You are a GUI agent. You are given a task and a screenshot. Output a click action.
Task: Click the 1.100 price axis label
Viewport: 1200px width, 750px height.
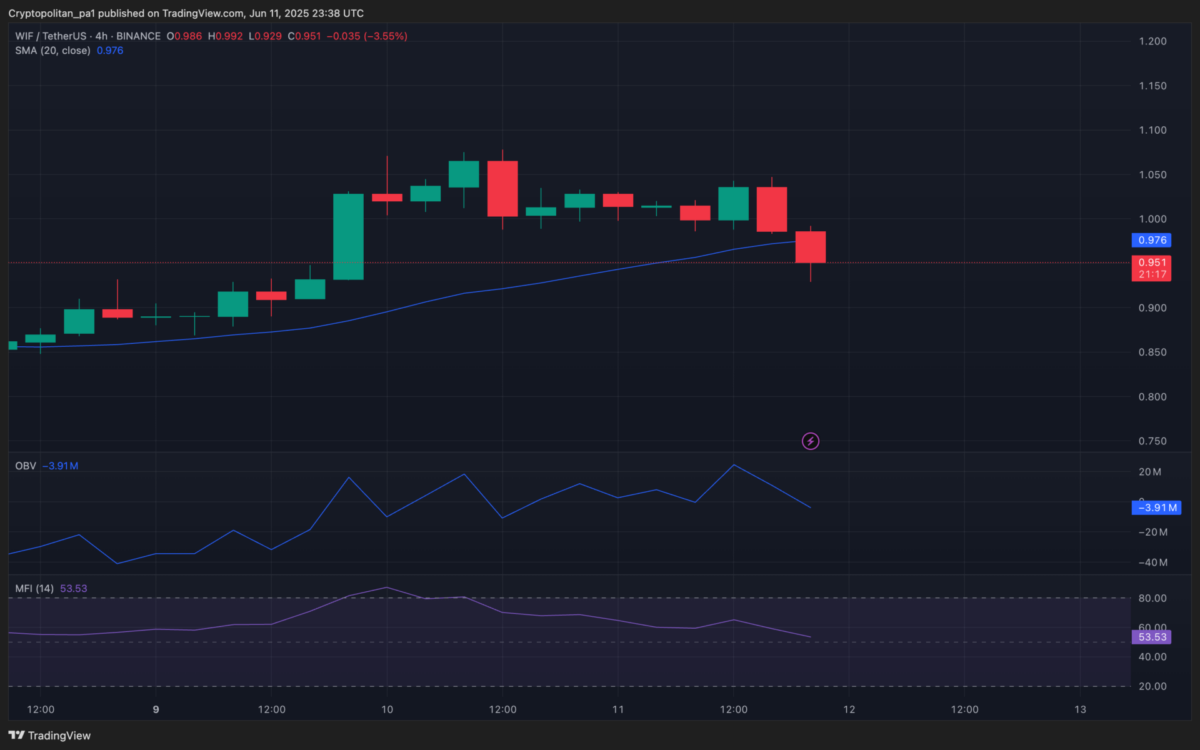pyautogui.click(x=1153, y=130)
